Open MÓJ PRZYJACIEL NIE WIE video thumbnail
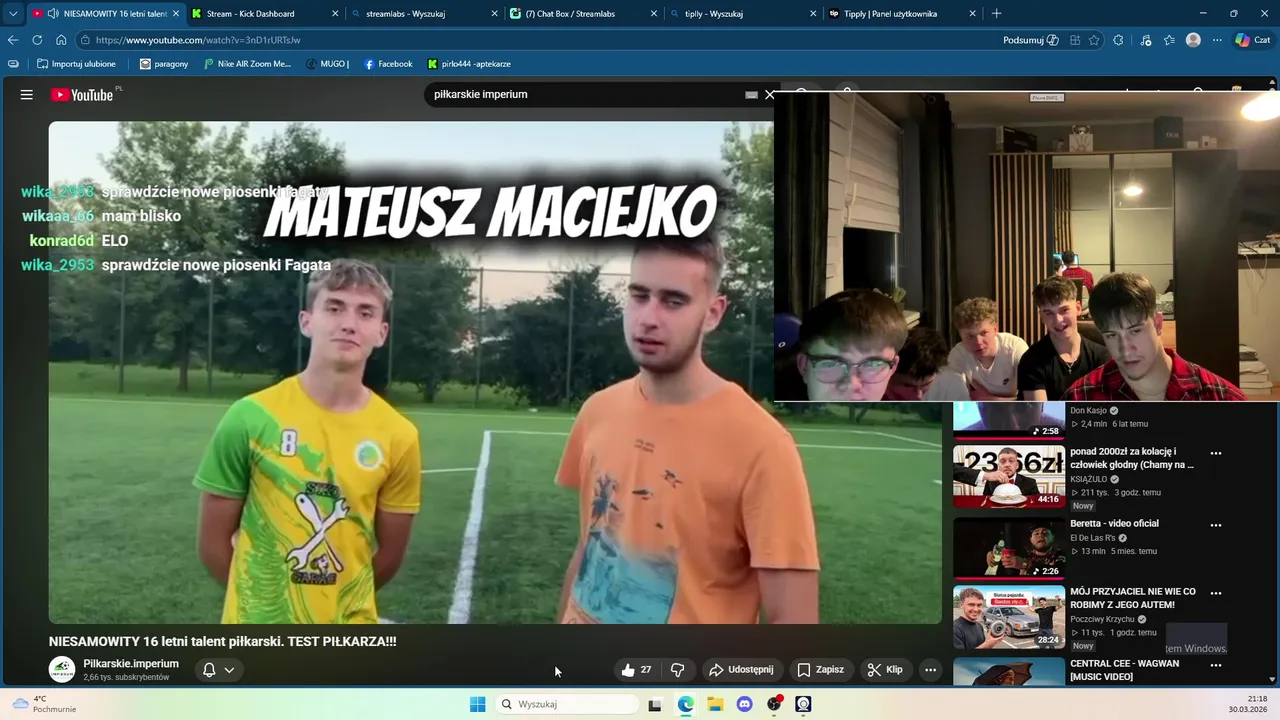Viewport: 1280px width, 720px height. (1009, 617)
